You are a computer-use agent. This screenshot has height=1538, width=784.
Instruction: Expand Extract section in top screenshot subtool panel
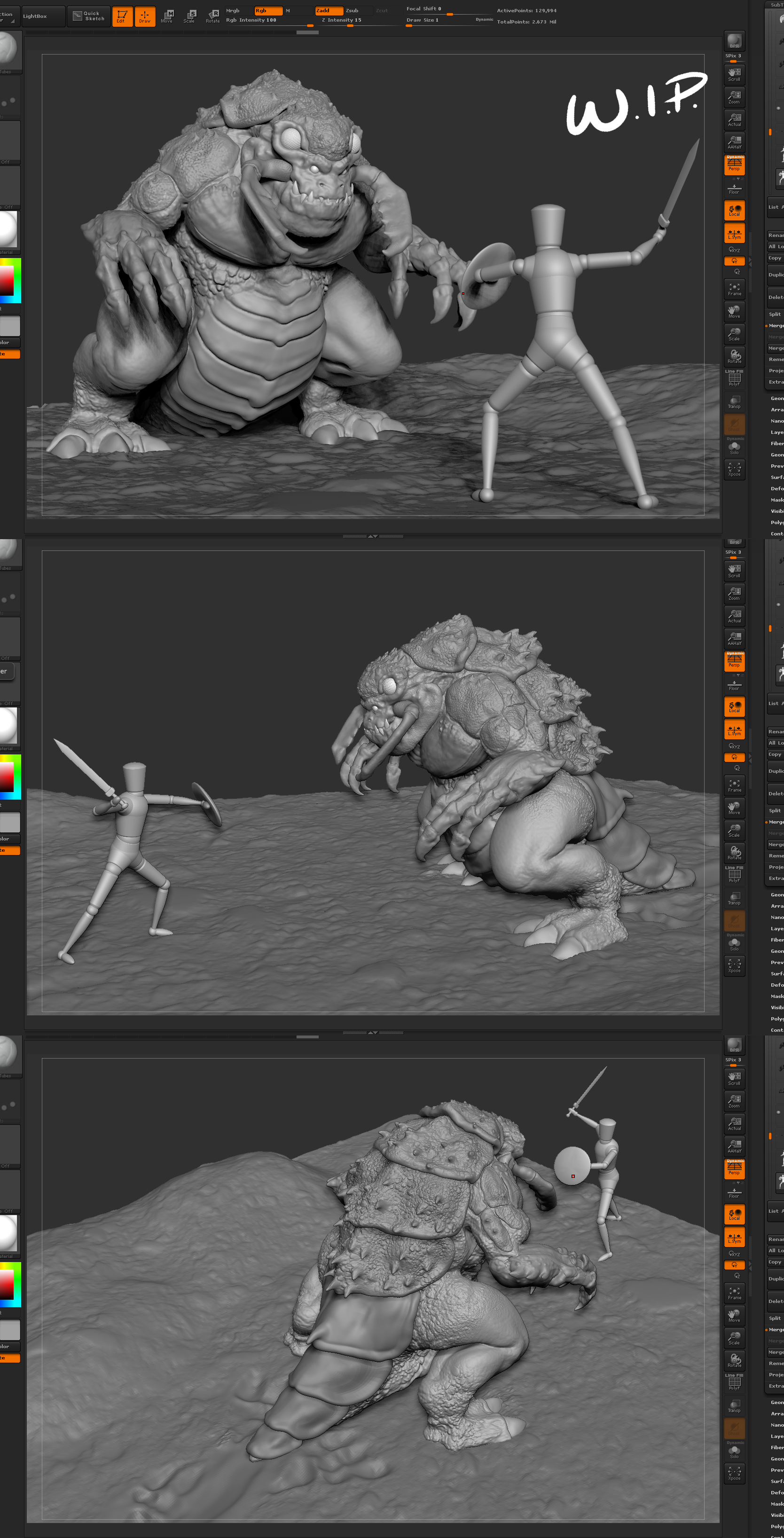point(776,382)
